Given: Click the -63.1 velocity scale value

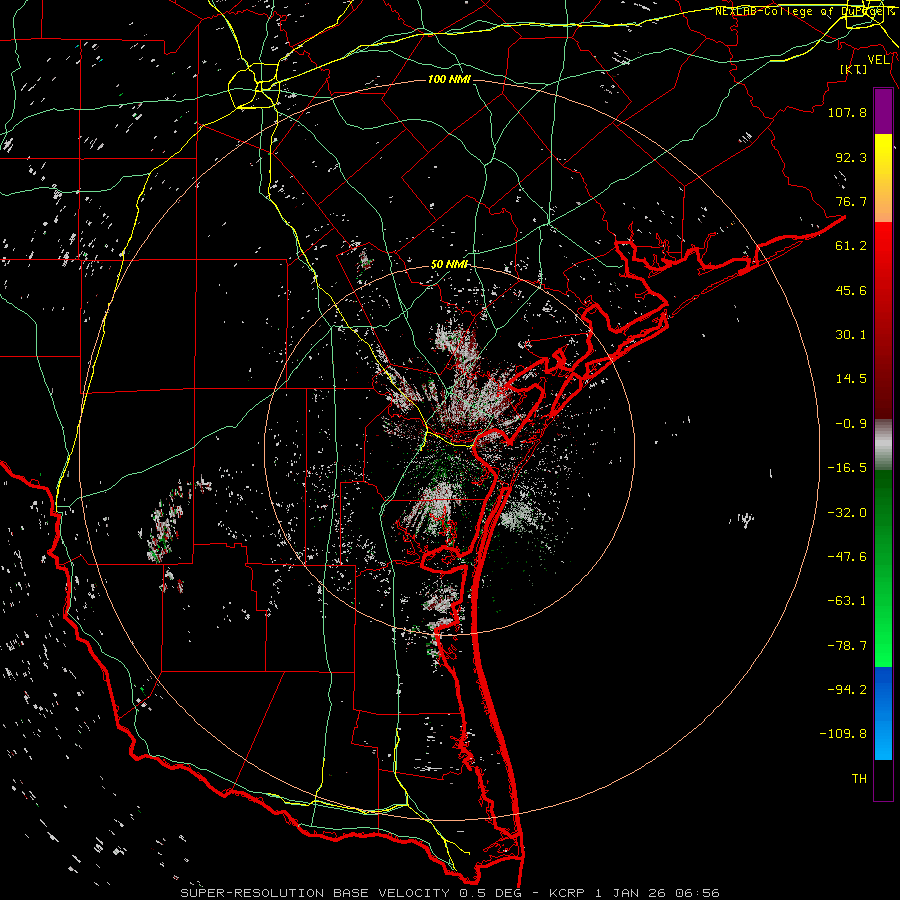Looking at the screenshot, I should click(x=847, y=601).
